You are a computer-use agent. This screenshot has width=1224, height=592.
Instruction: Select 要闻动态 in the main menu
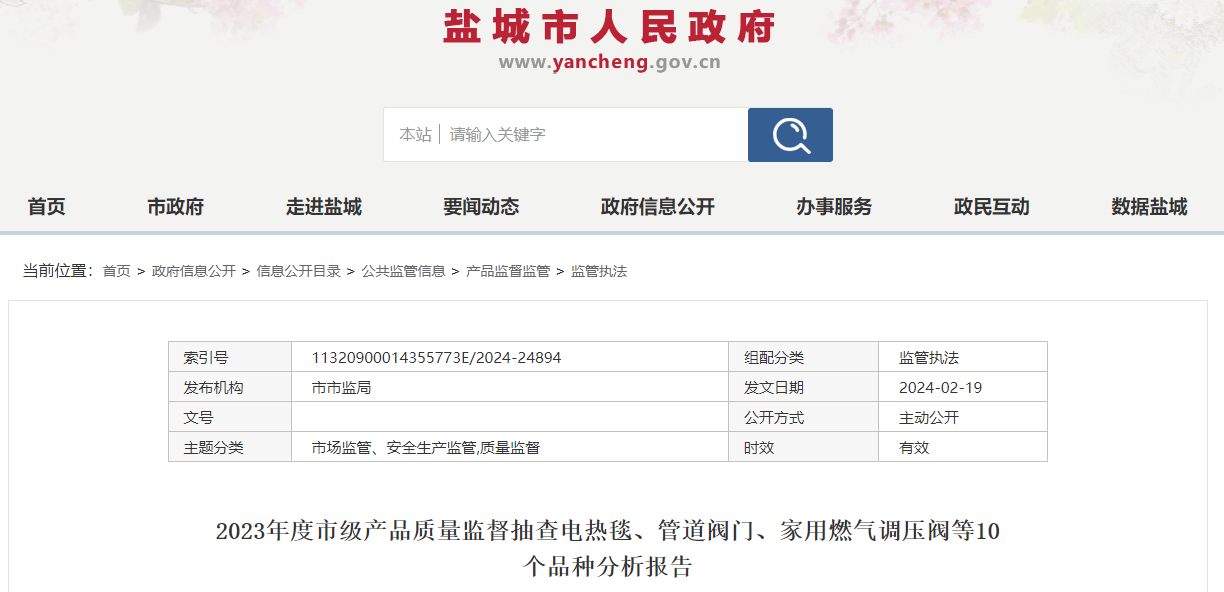click(481, 207)
